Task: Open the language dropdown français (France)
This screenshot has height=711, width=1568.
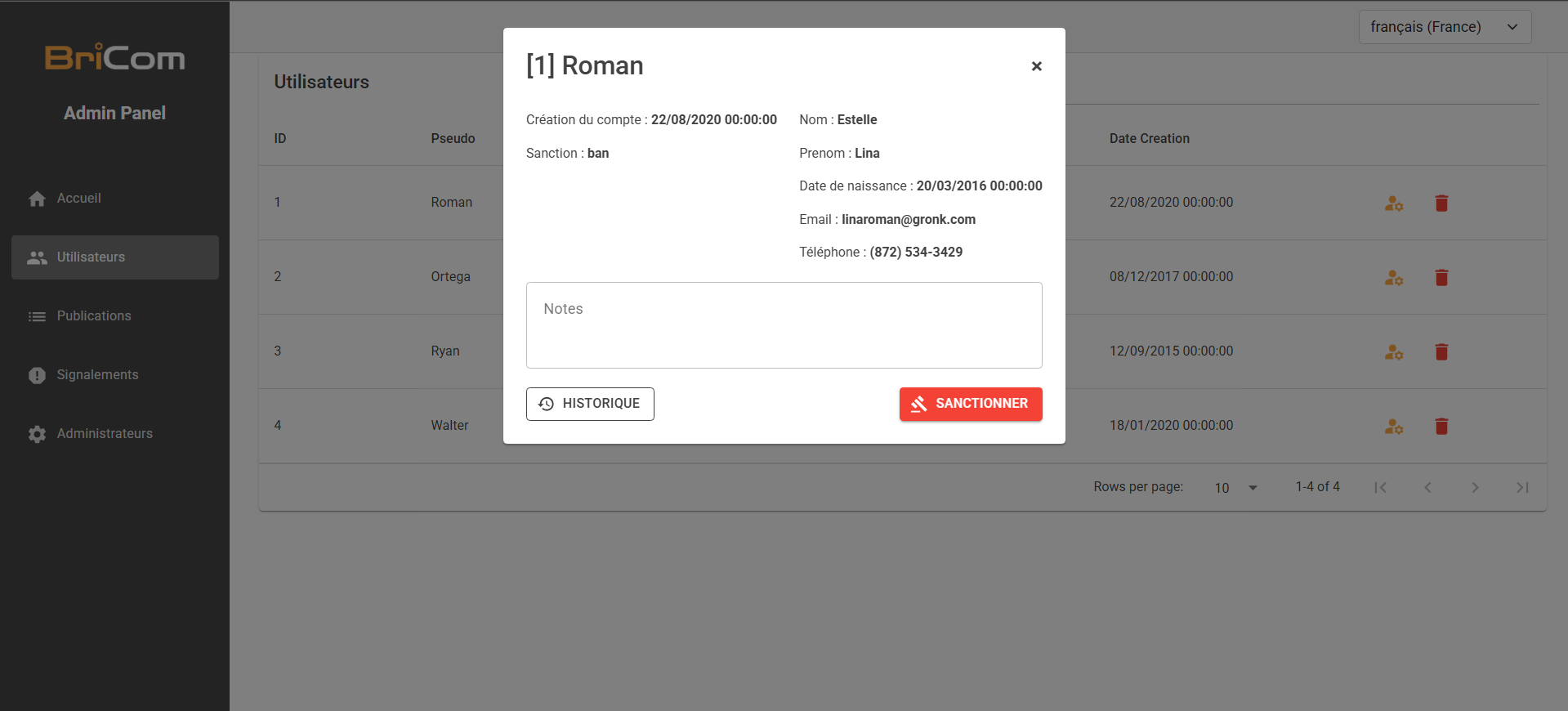Action: coord(1444,27)
